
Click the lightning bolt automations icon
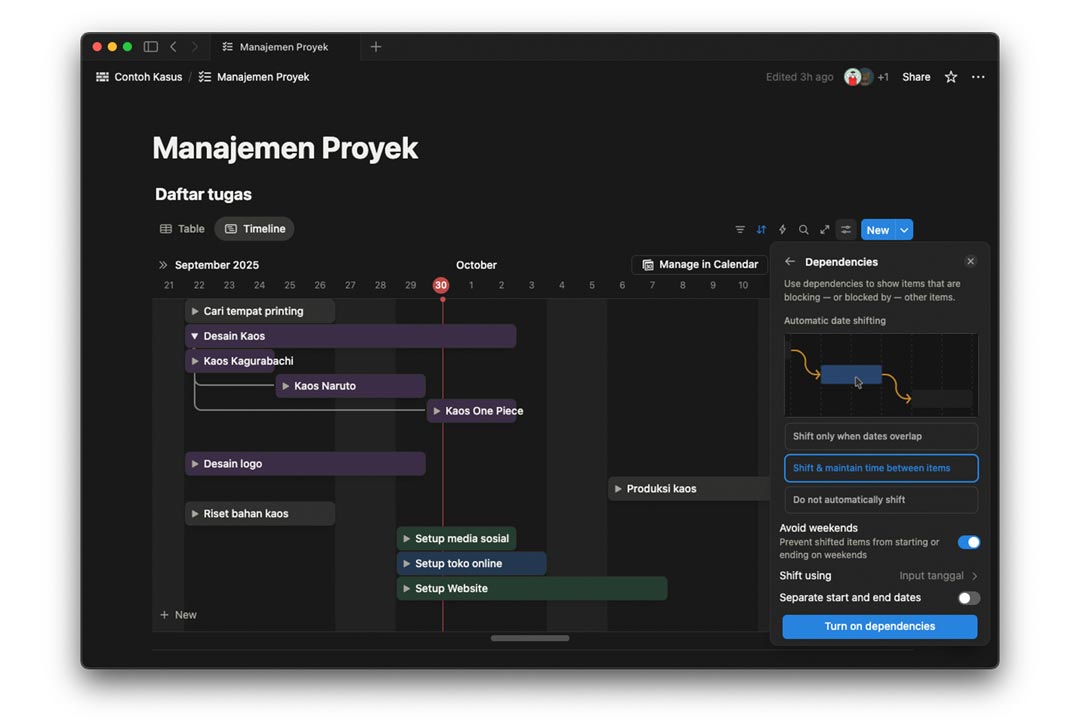(x=782, y=230)
